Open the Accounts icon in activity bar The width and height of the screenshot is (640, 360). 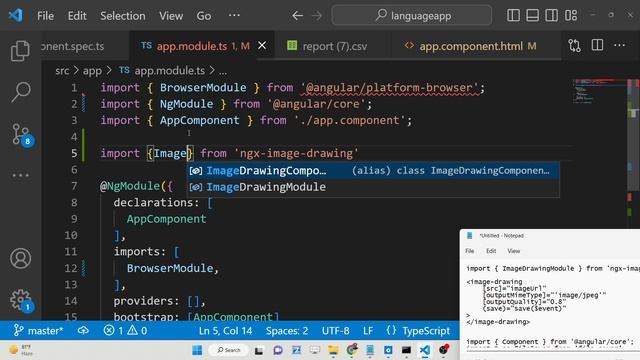click(x=20, y=258)
